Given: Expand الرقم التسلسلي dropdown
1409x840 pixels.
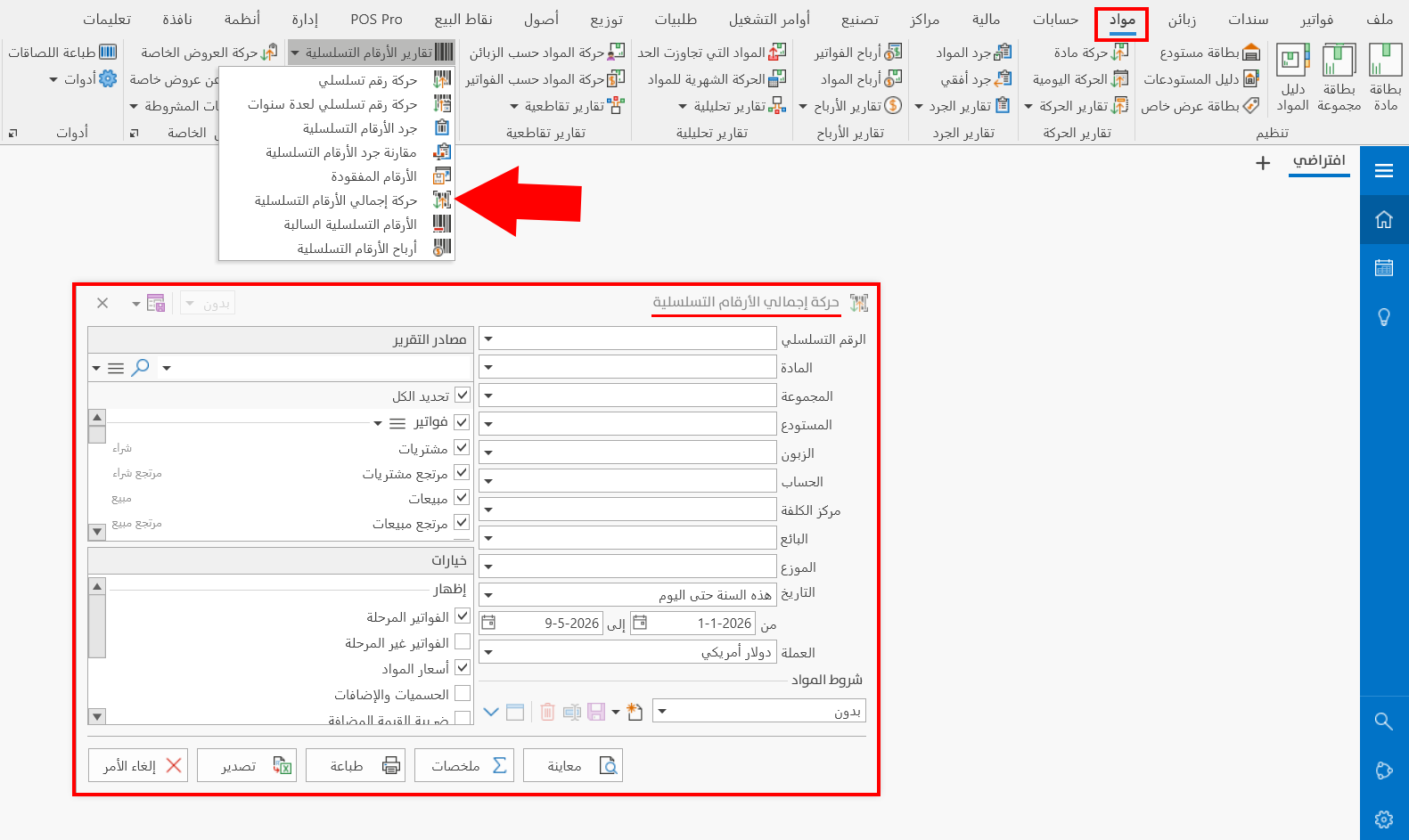Looking at the screenshot, I should click(x=489, y=338).
